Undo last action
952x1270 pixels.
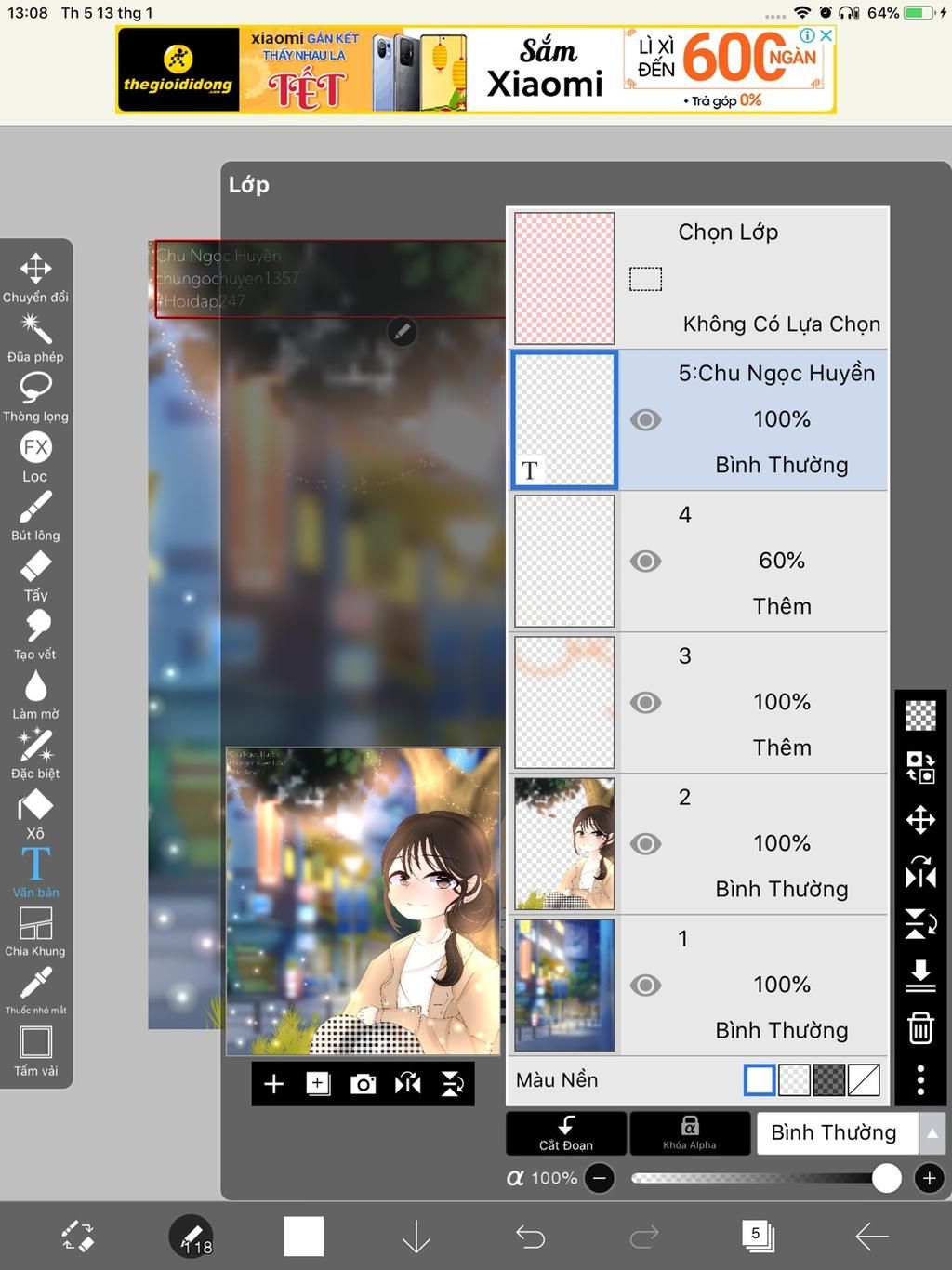pos(530,1237)
